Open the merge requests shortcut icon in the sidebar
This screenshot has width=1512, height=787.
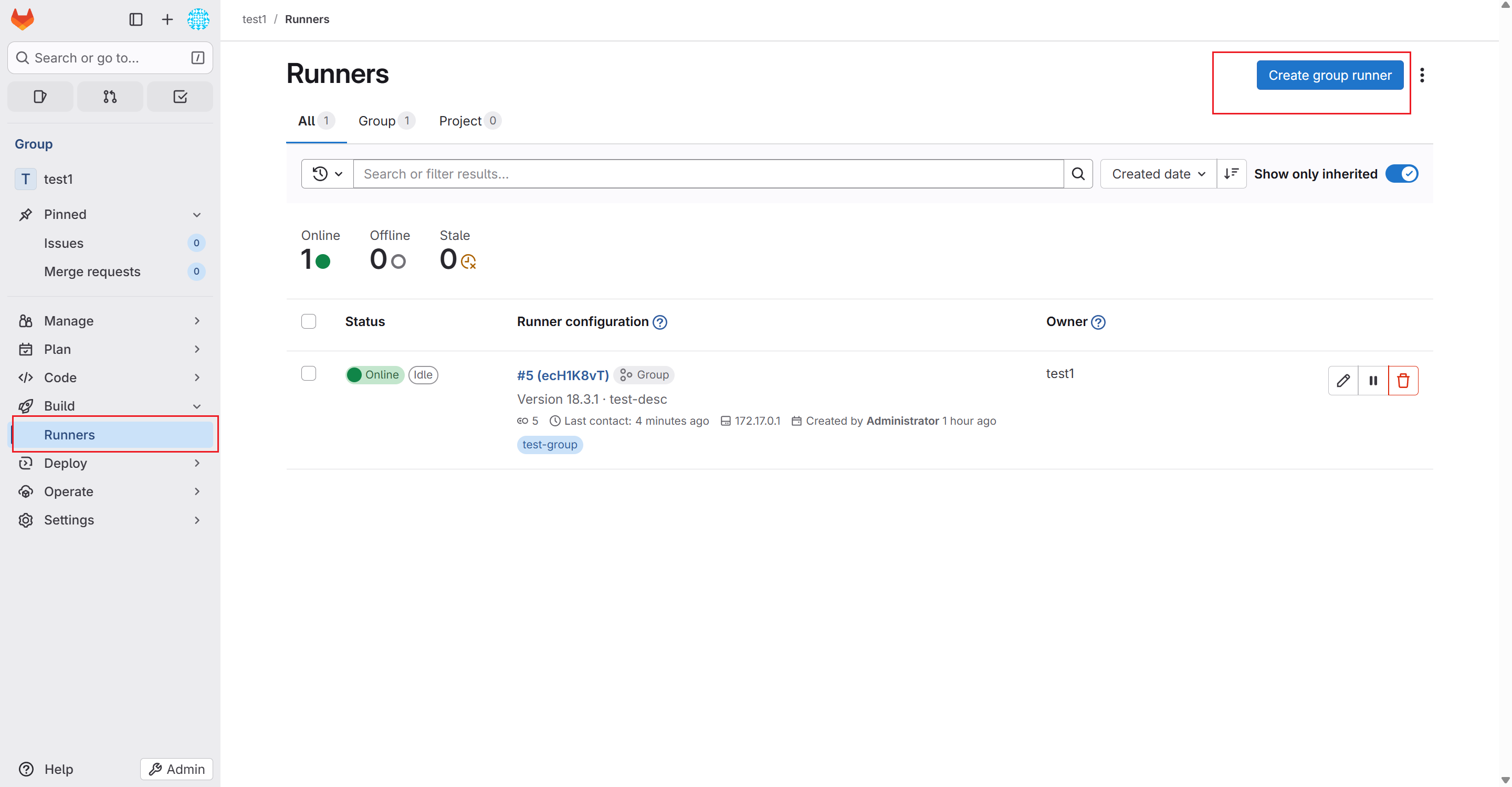coord(110,97)
